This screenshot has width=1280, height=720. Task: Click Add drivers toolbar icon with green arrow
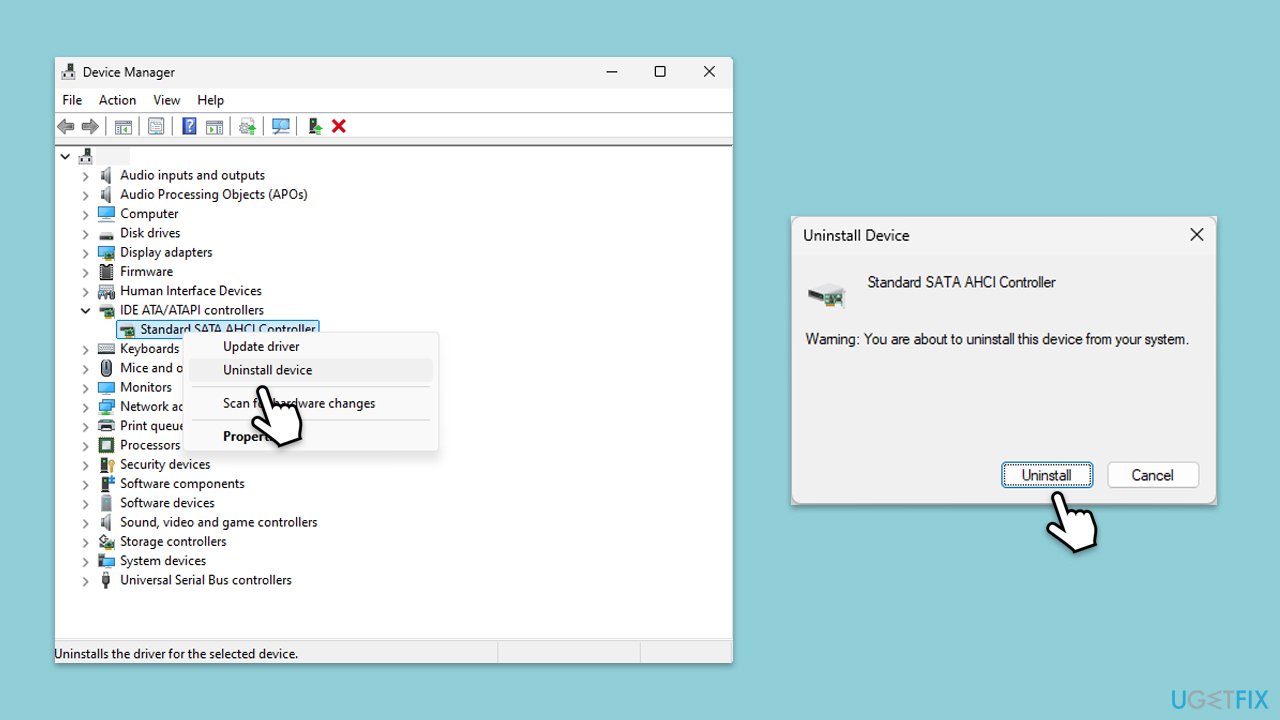[314, 126]
